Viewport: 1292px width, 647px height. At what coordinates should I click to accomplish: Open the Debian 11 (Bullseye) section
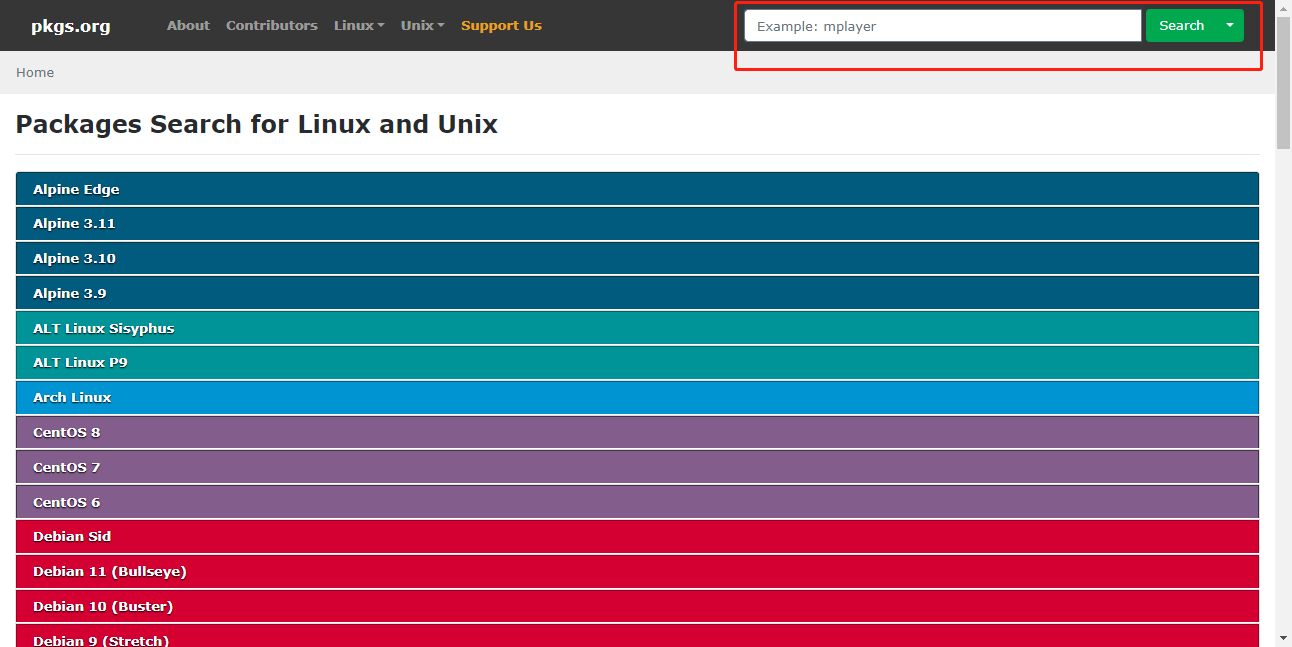tap(636, 571)
